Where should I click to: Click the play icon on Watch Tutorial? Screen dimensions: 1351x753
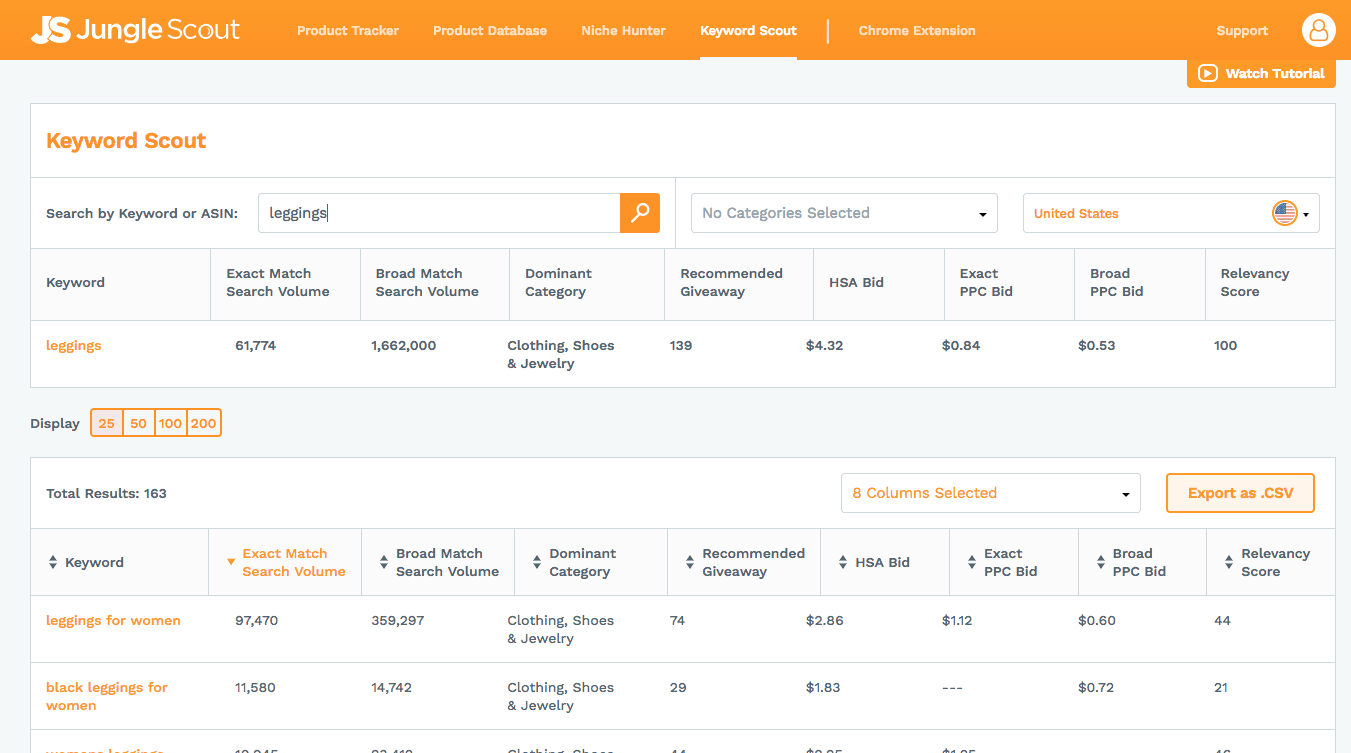pyautogui.click(x=1208, y=73)
